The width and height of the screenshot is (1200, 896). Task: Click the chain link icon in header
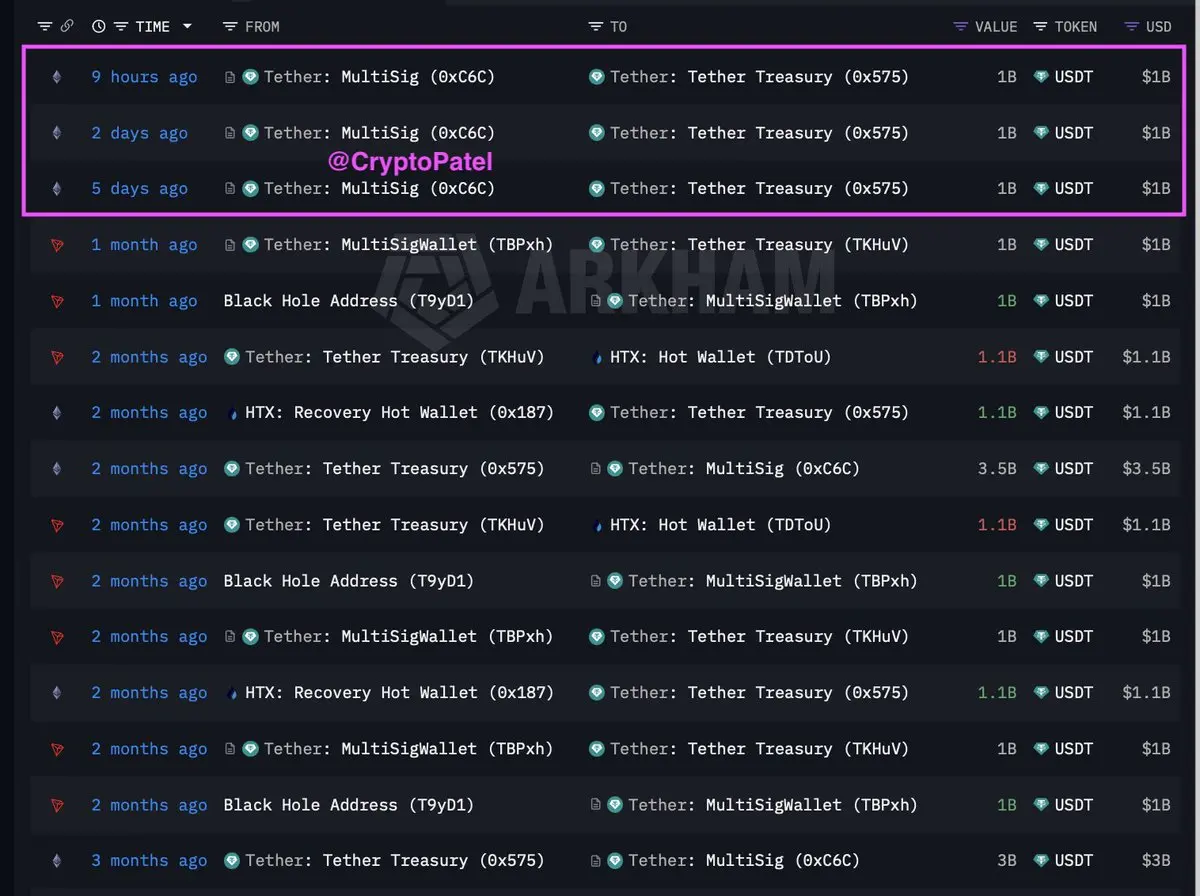point(67,26)
